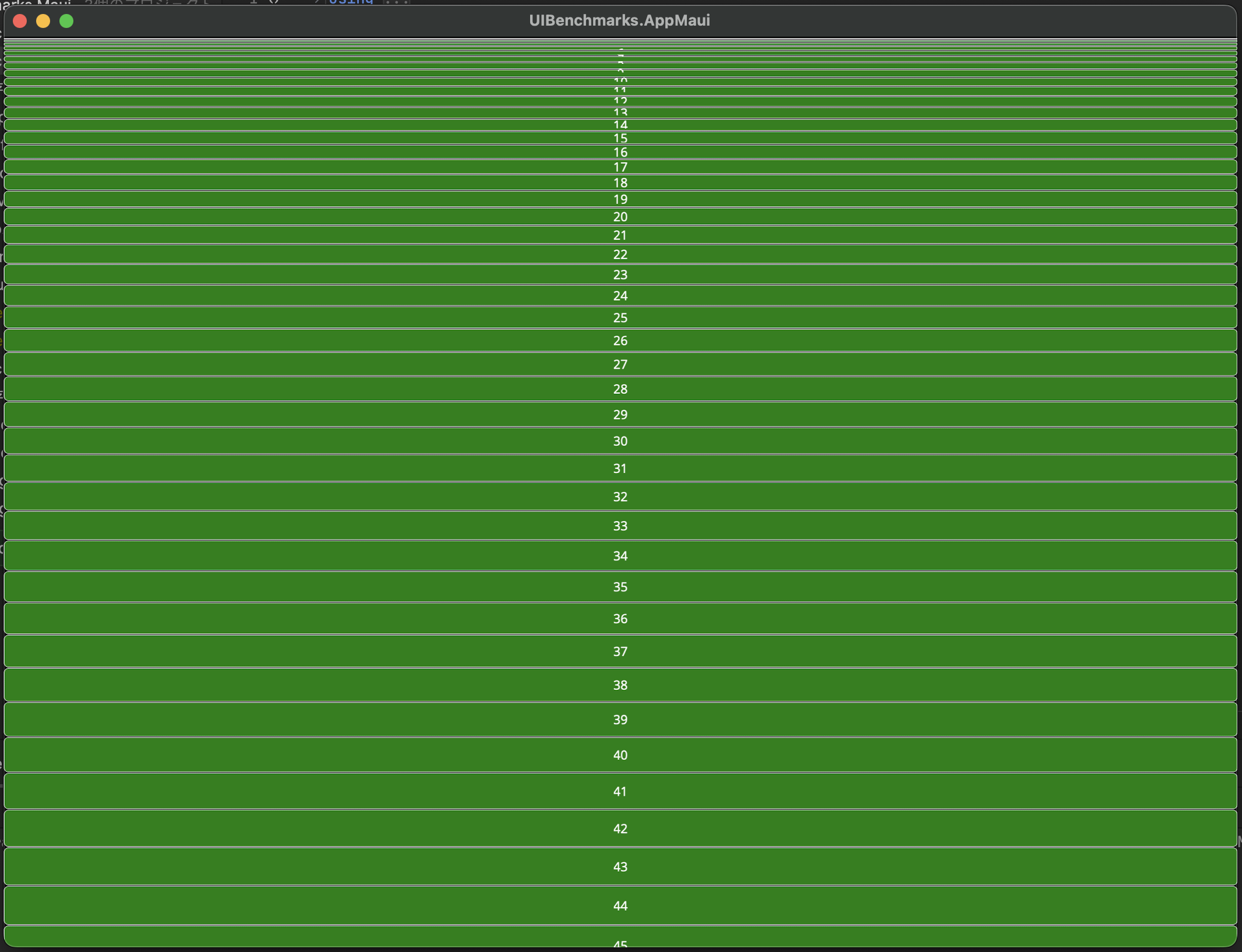Select item 35 in the list
The height and width of the screenshot is (952, 1242).
[x=620, y=587]
